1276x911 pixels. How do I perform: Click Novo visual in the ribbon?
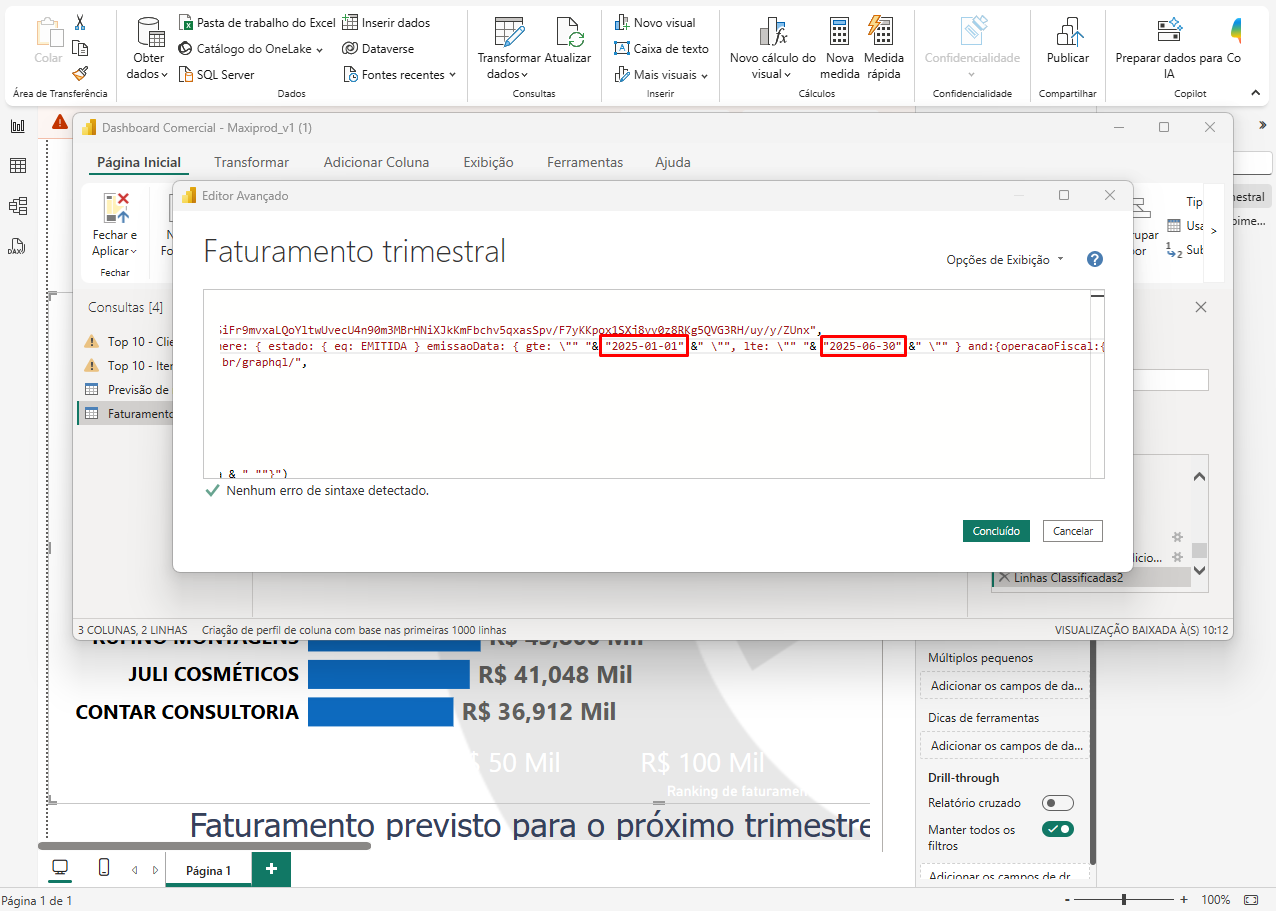pyautogui.click(x=655, y=22)
